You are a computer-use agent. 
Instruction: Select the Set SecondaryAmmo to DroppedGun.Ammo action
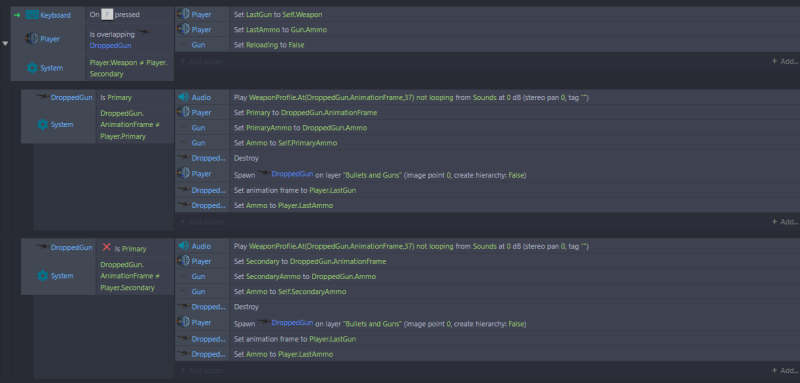point(487,276)
